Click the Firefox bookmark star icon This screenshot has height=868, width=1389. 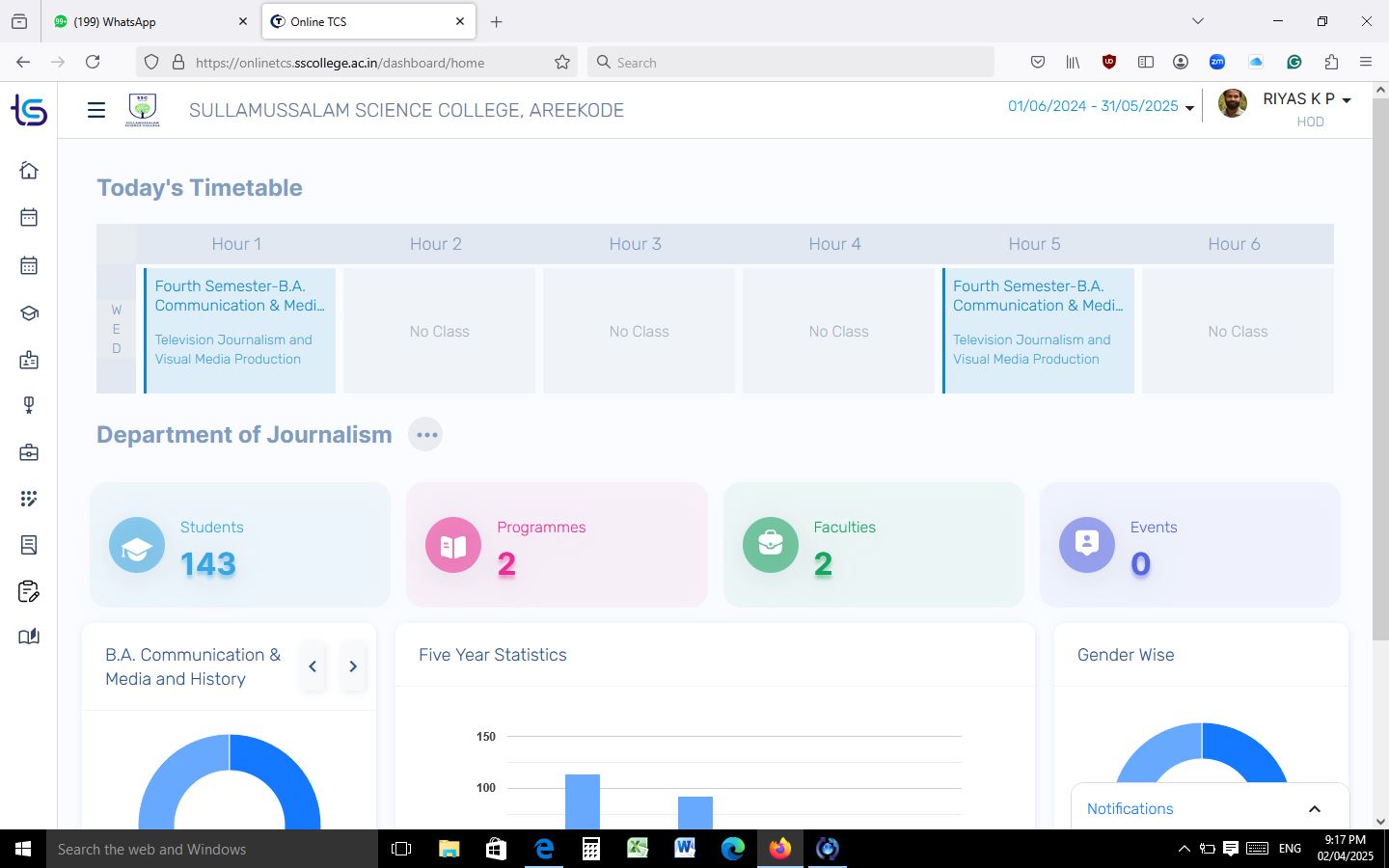[562, 62]
